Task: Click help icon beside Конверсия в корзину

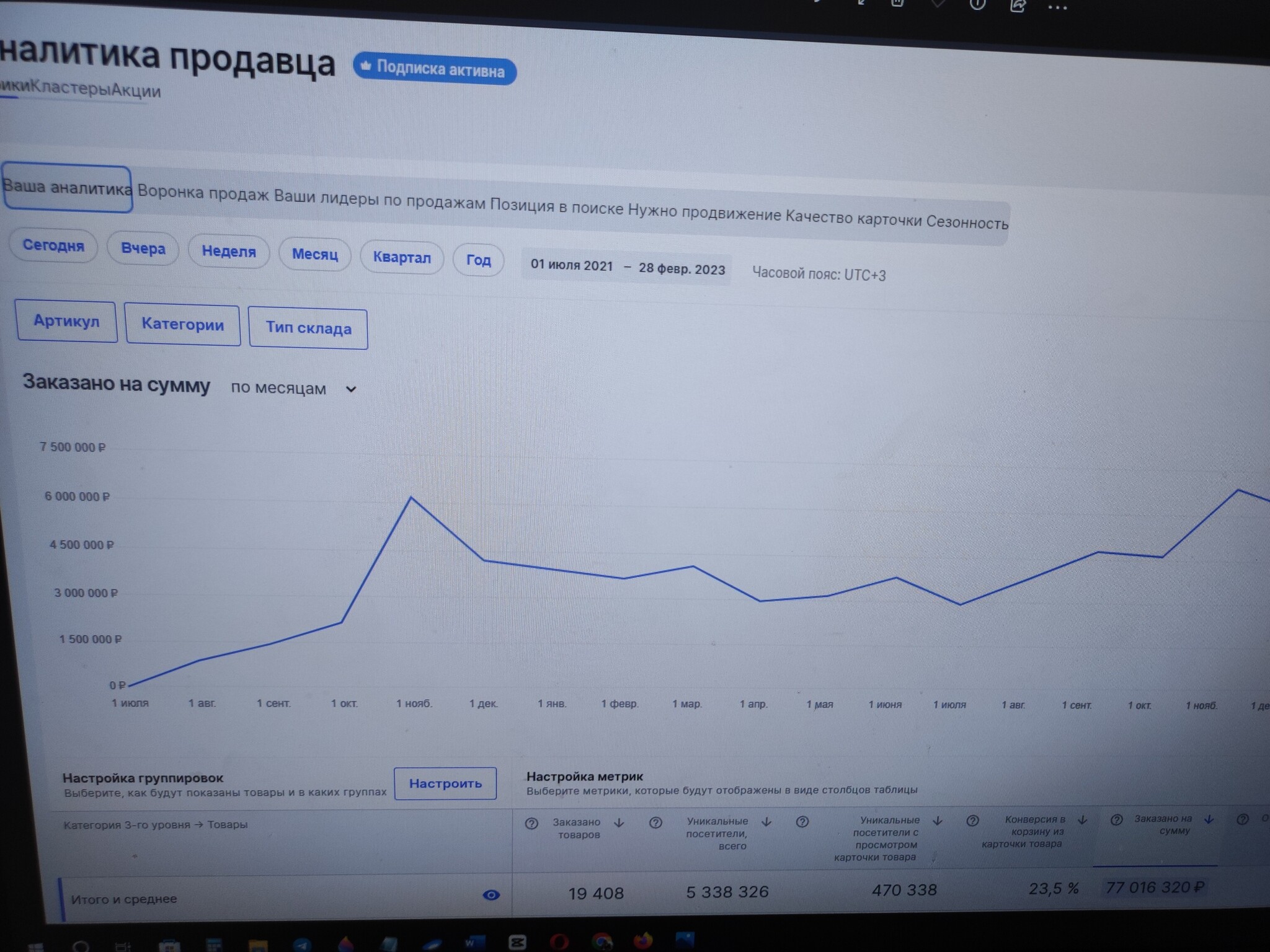Action: pyautogui.click(x=972, y=821)
